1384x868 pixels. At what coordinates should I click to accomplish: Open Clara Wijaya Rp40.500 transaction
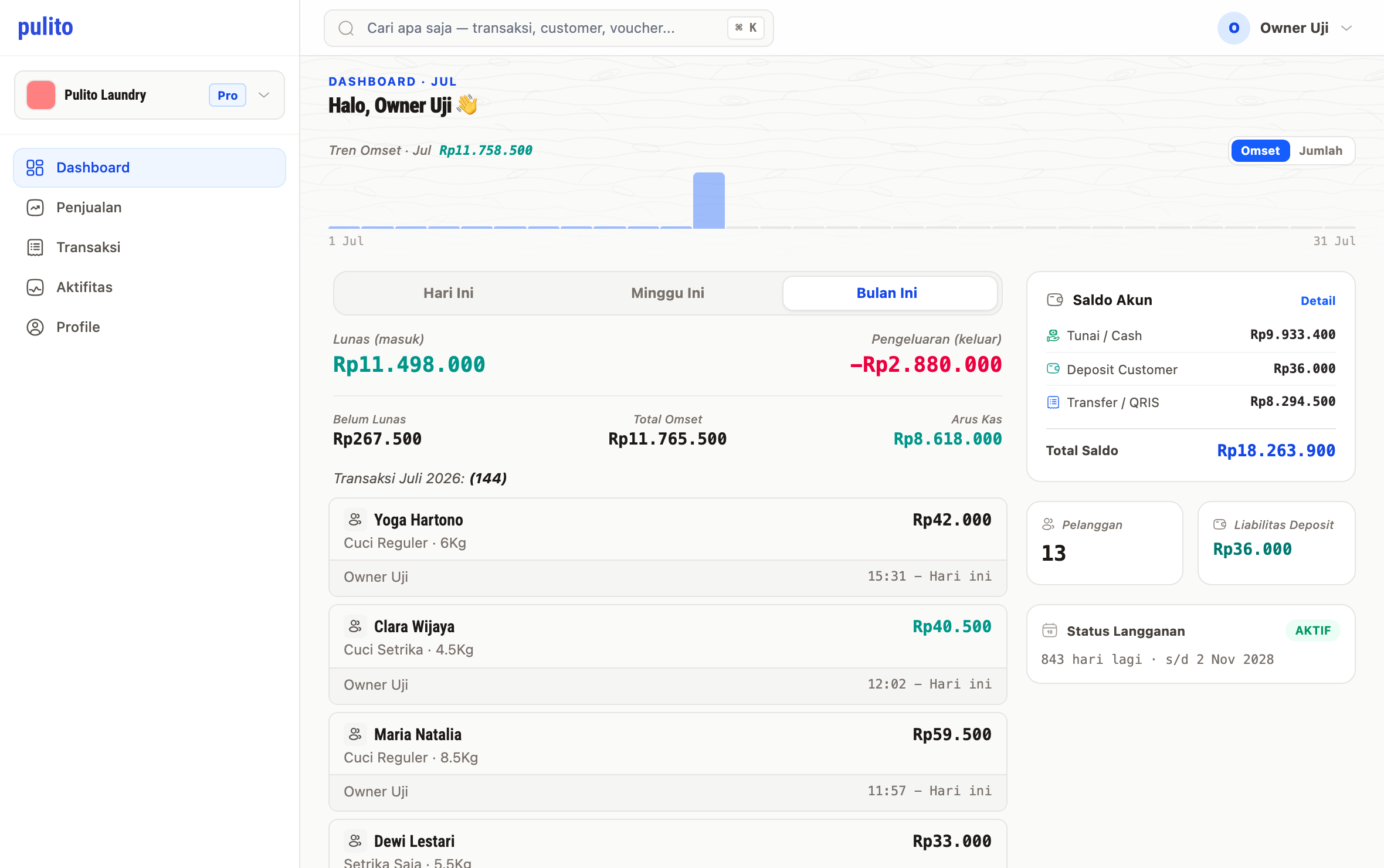coord(667,655)
